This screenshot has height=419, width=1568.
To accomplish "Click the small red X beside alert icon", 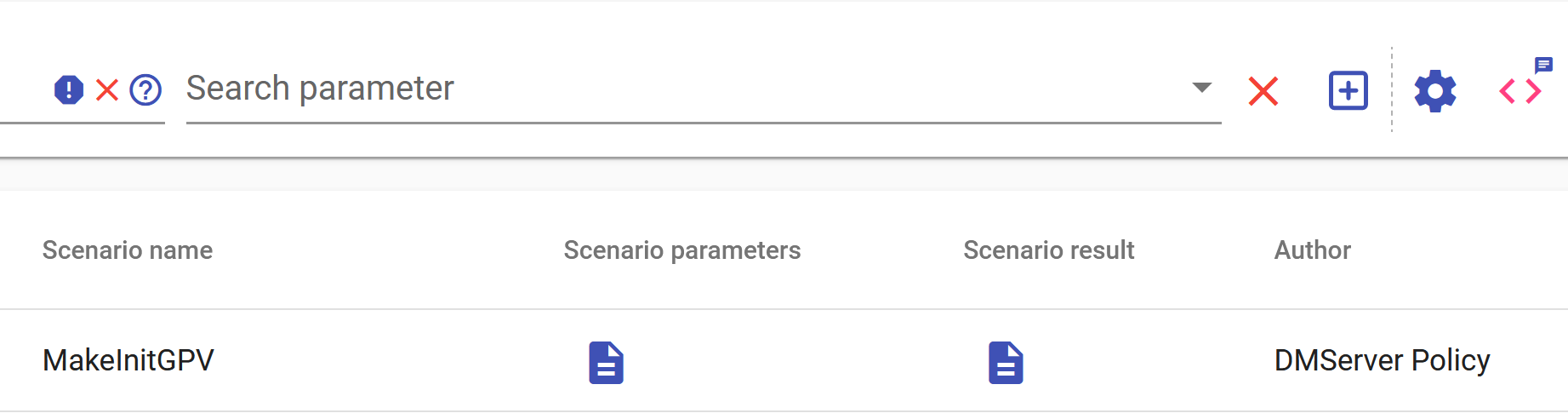I will tap(107, 89).
